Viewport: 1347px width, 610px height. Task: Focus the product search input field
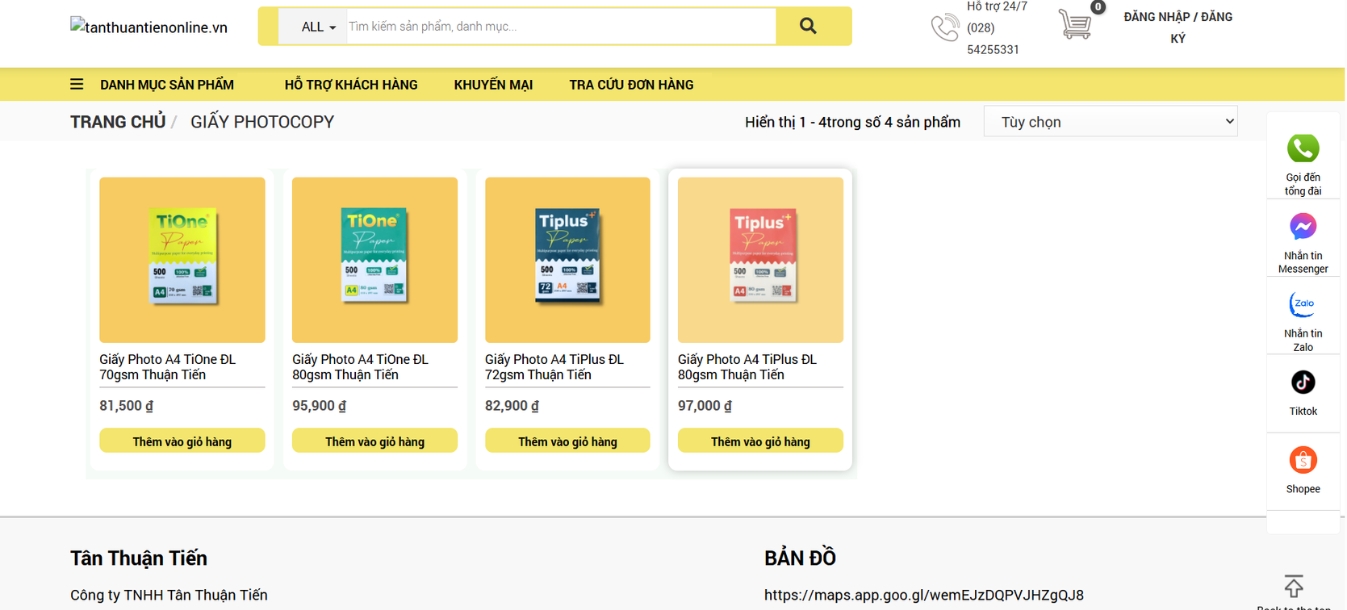pyautogui.click(x=561, y=27)
